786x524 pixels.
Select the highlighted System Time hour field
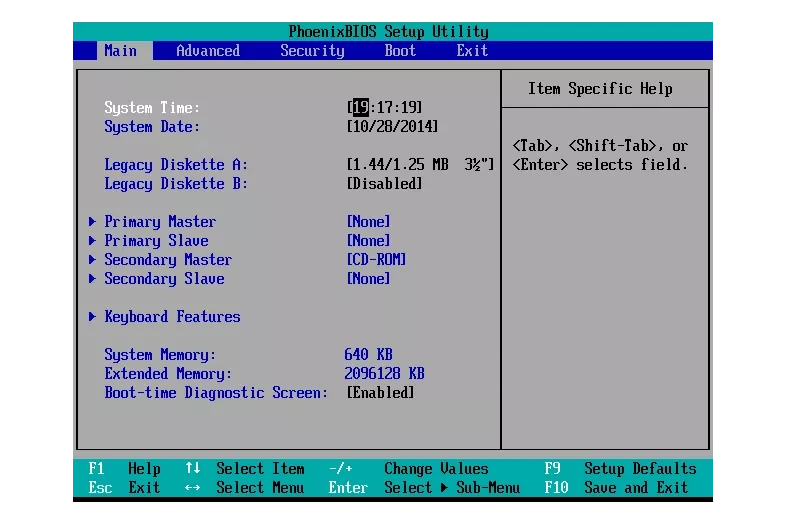[360, 108]
